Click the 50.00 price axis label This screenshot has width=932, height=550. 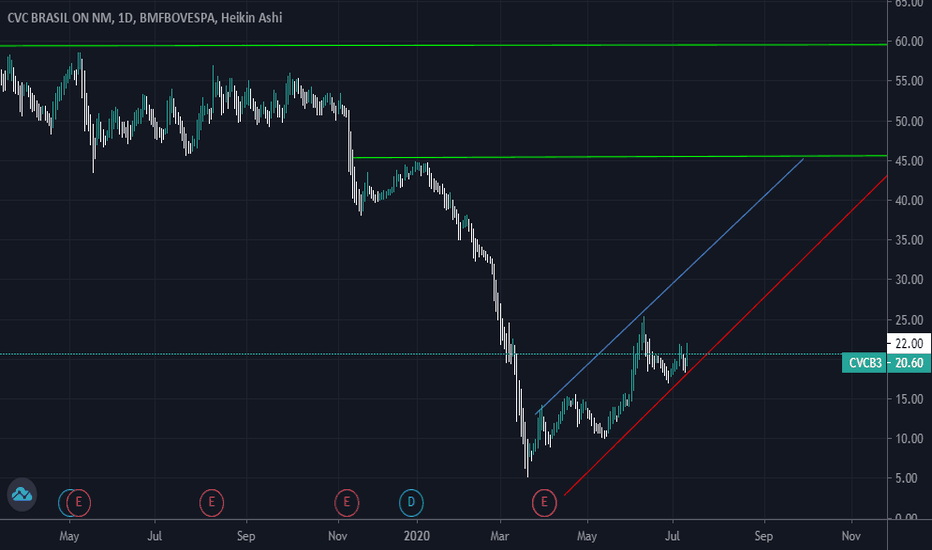[909, 121]
